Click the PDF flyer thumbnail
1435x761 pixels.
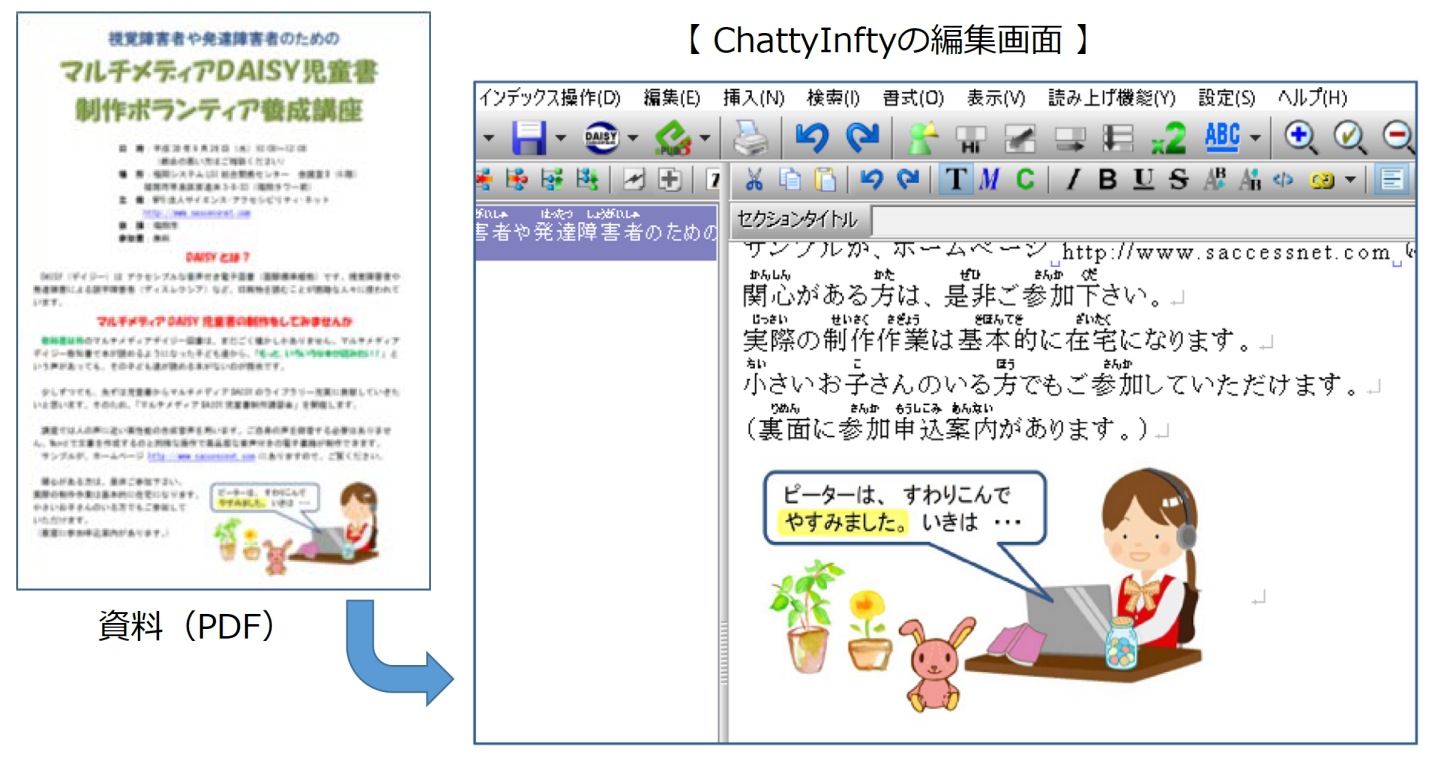223,301
